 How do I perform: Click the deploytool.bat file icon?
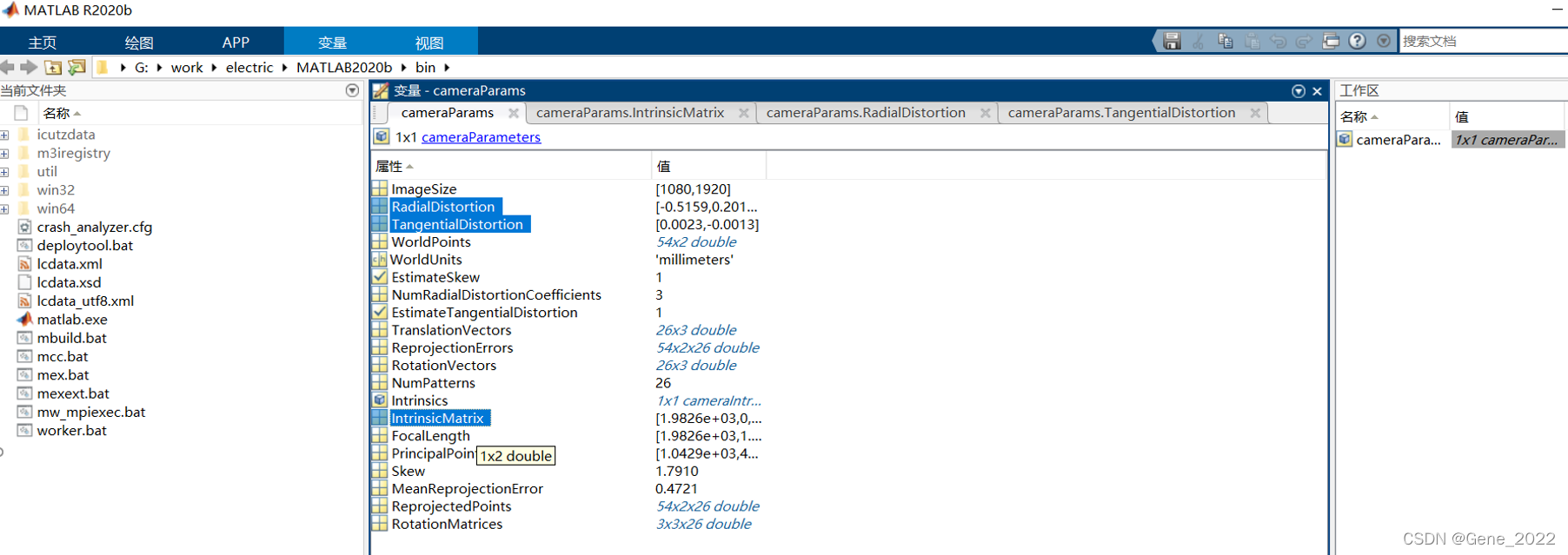pyautogui.click(x=24, y=245)
